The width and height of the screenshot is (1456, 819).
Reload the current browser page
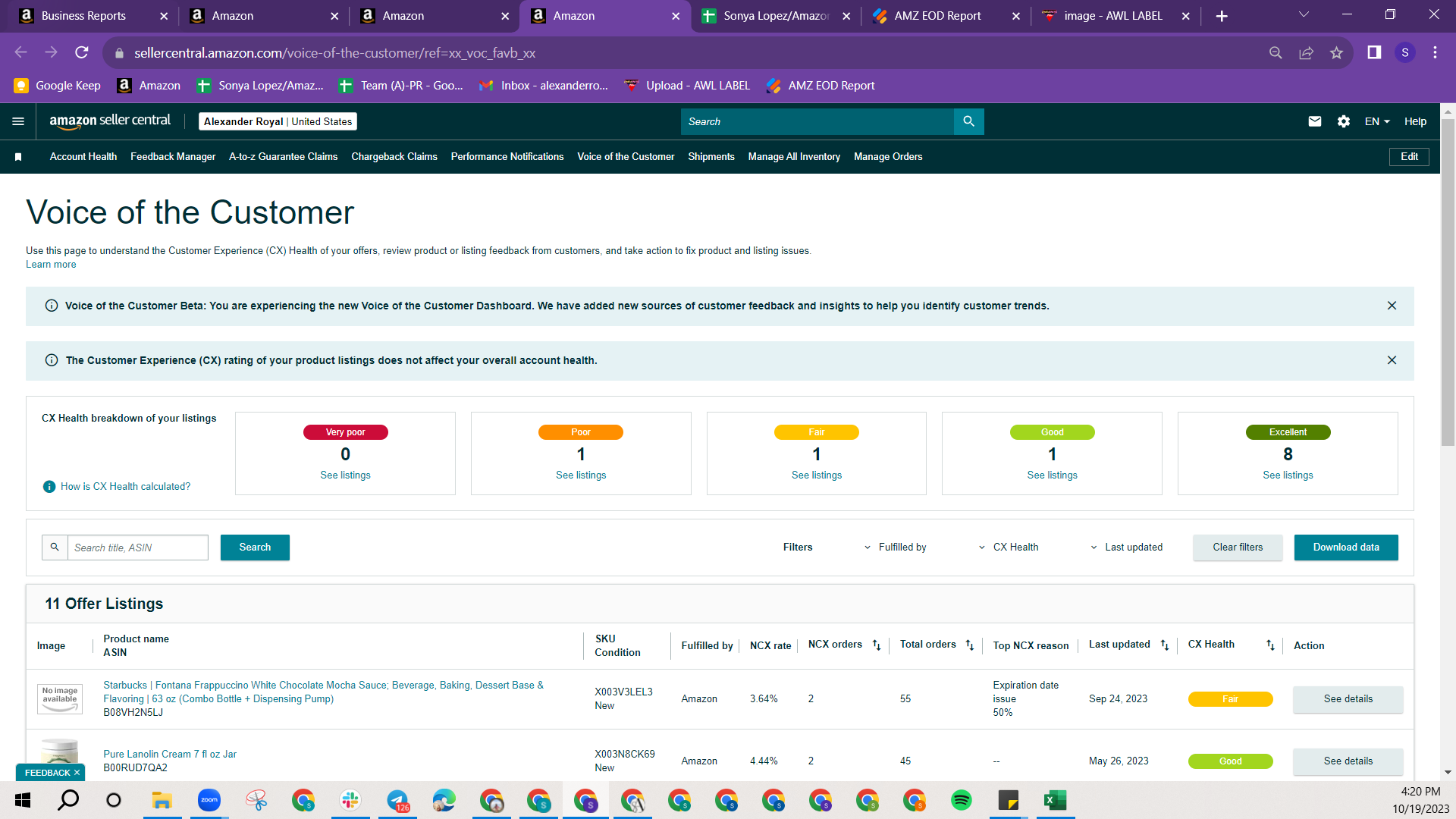pyautogui.click(x=82, y=52)
